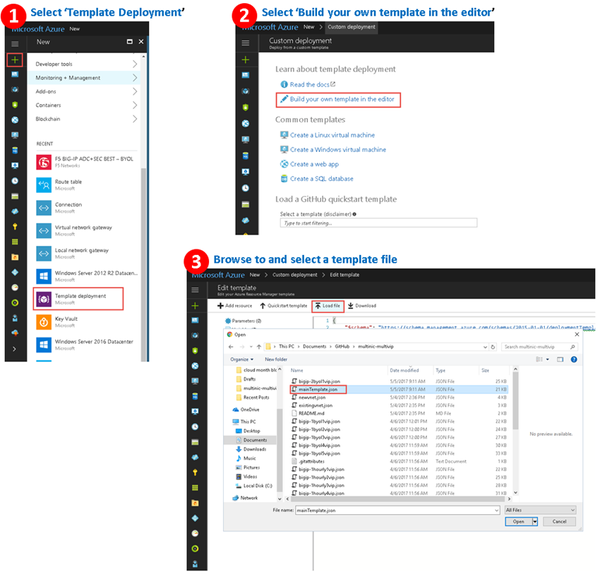Click the Search multinic-multivip field
Screen dimensions: 600x575
[540, 347]
